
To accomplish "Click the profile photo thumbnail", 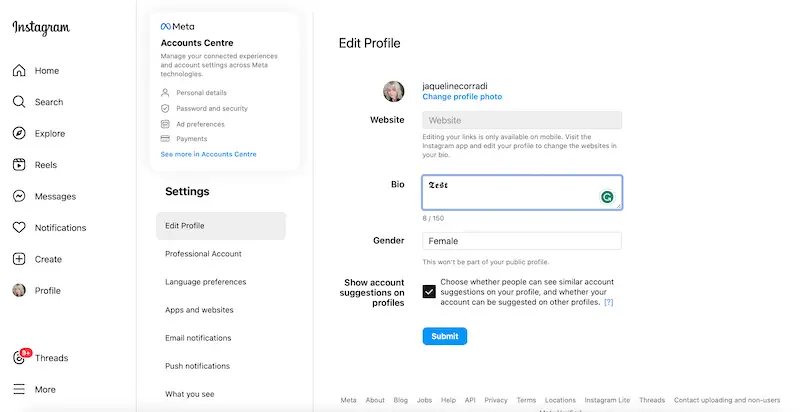I will [394, 91].
